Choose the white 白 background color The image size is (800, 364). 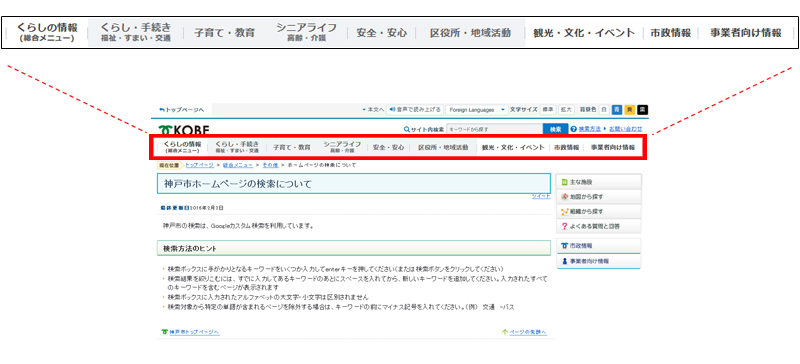tap(604, 109)
